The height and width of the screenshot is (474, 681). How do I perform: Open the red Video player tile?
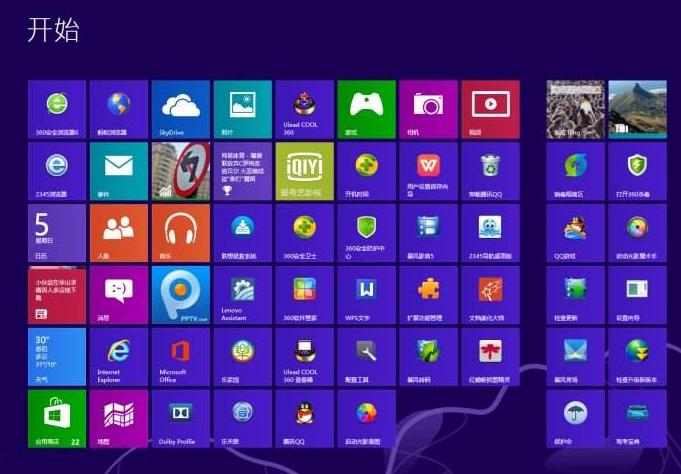(490, 109)
